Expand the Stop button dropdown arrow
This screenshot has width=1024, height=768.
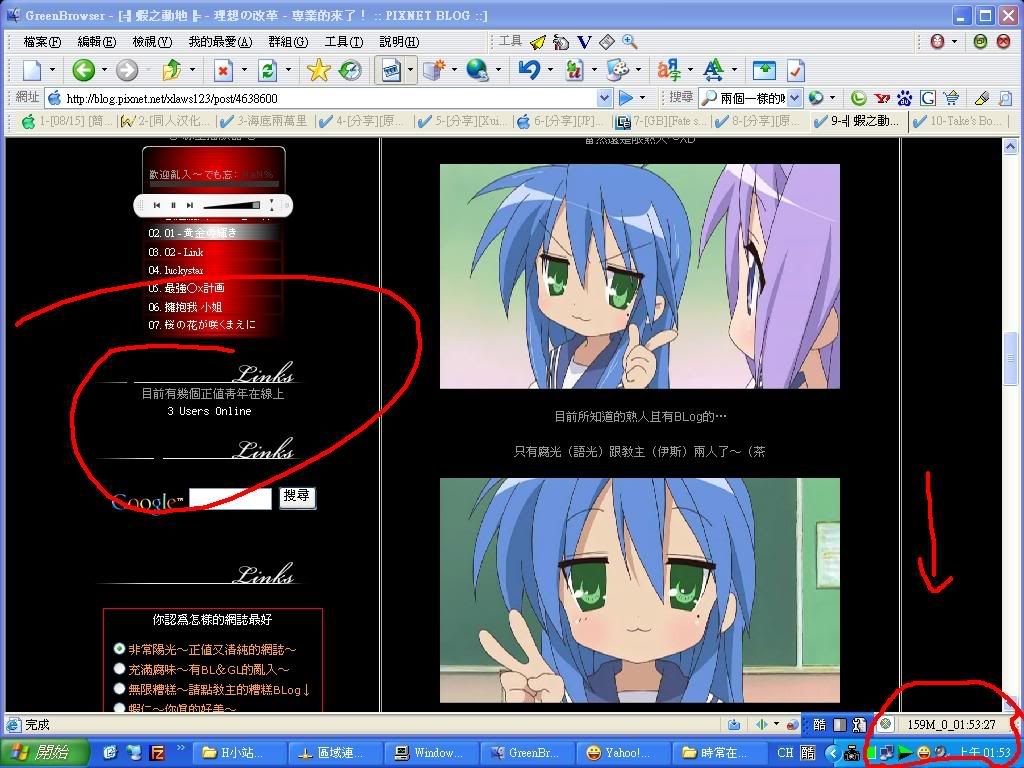coord(244,70)
